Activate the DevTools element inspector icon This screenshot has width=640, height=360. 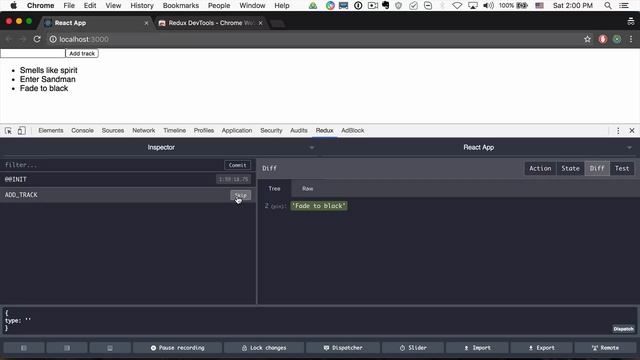coord(8,131)
